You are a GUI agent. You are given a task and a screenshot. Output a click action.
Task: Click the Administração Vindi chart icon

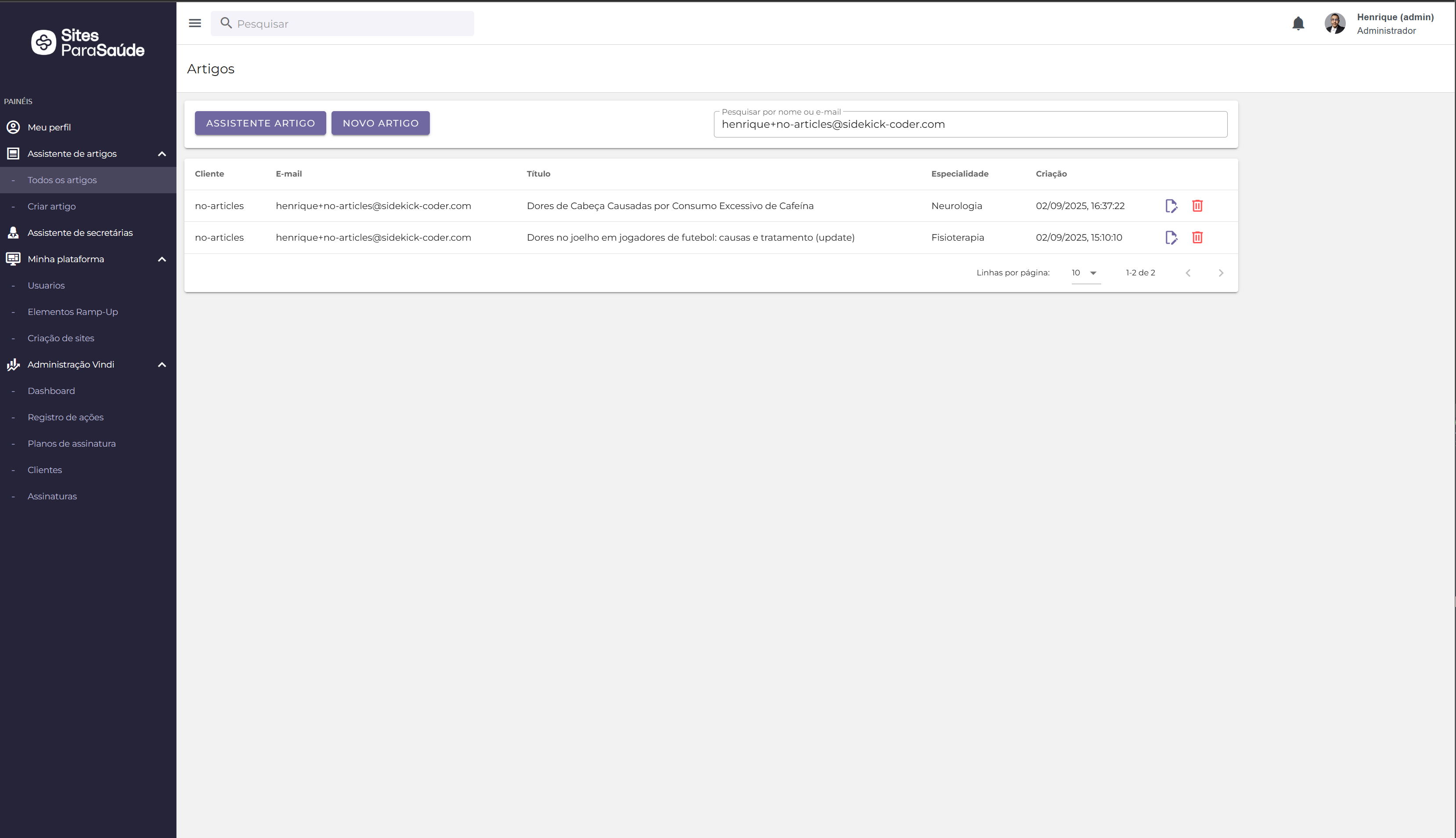[x=13, y=365]
